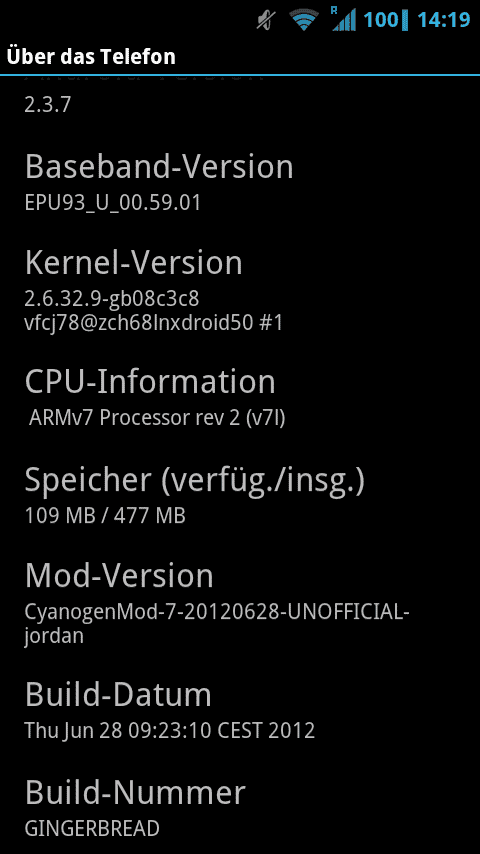Tap the baseband value EPU93_U_00.59.01
Screen dimensions: 480x854
(113, 203)
